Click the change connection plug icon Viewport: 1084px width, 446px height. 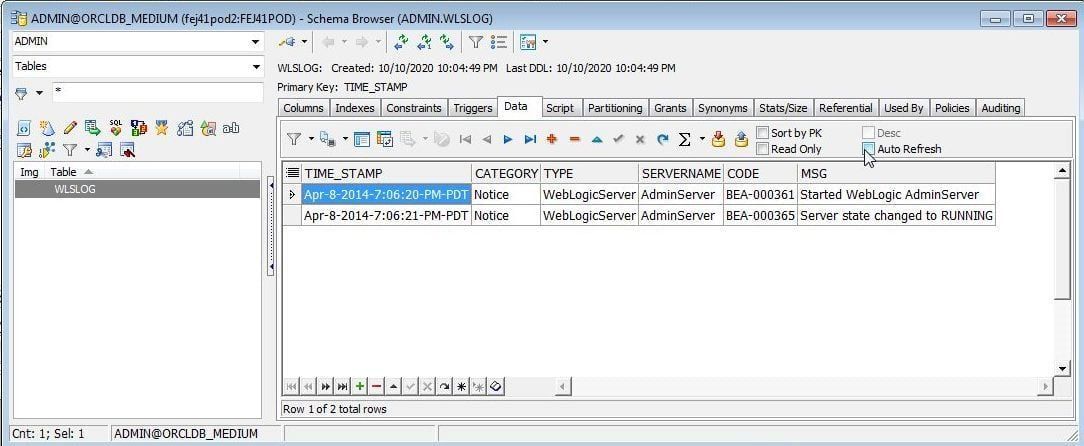(286, 42)
